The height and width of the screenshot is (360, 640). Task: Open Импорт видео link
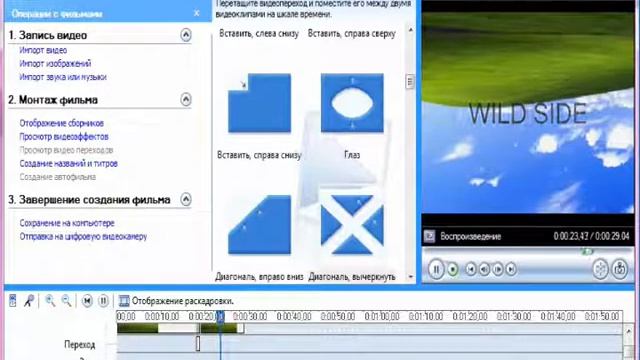pyautogui.click(x=43, y=50)
